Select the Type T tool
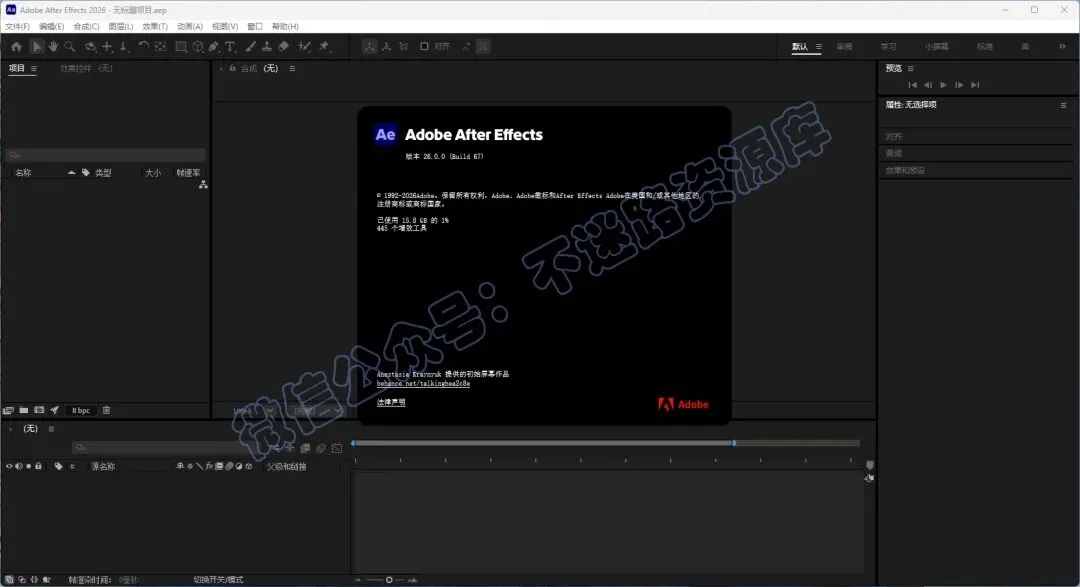Screen dimensions: 1080x587 pos(230,46)
